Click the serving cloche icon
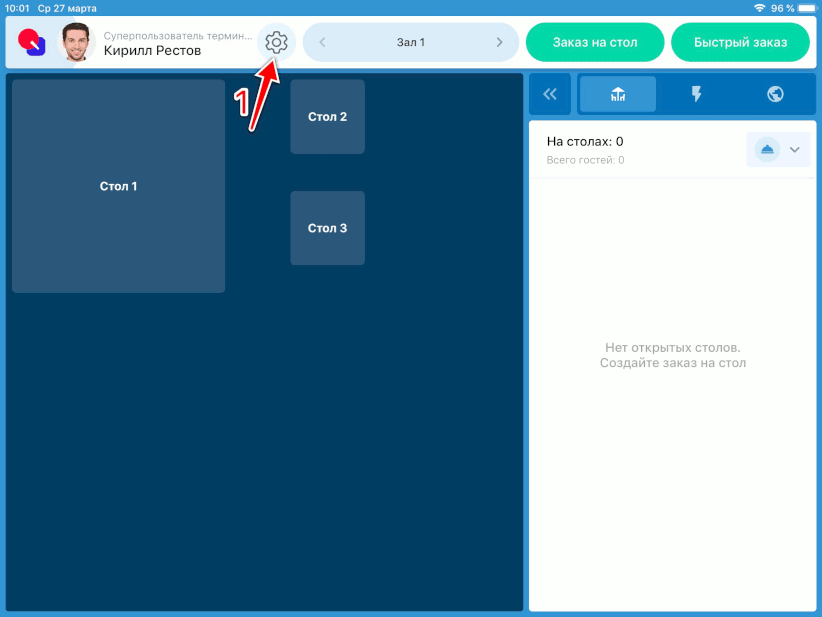The width and height of the screenshot is (822, 617). (767, 150)
